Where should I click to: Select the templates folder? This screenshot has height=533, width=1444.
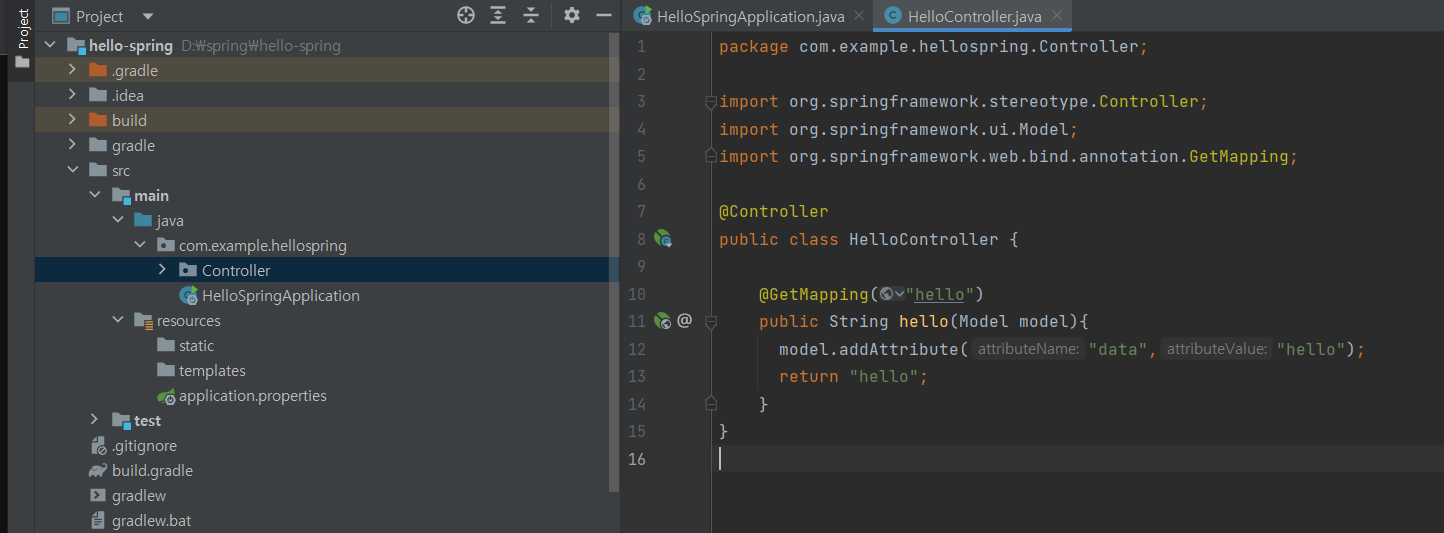213,371
